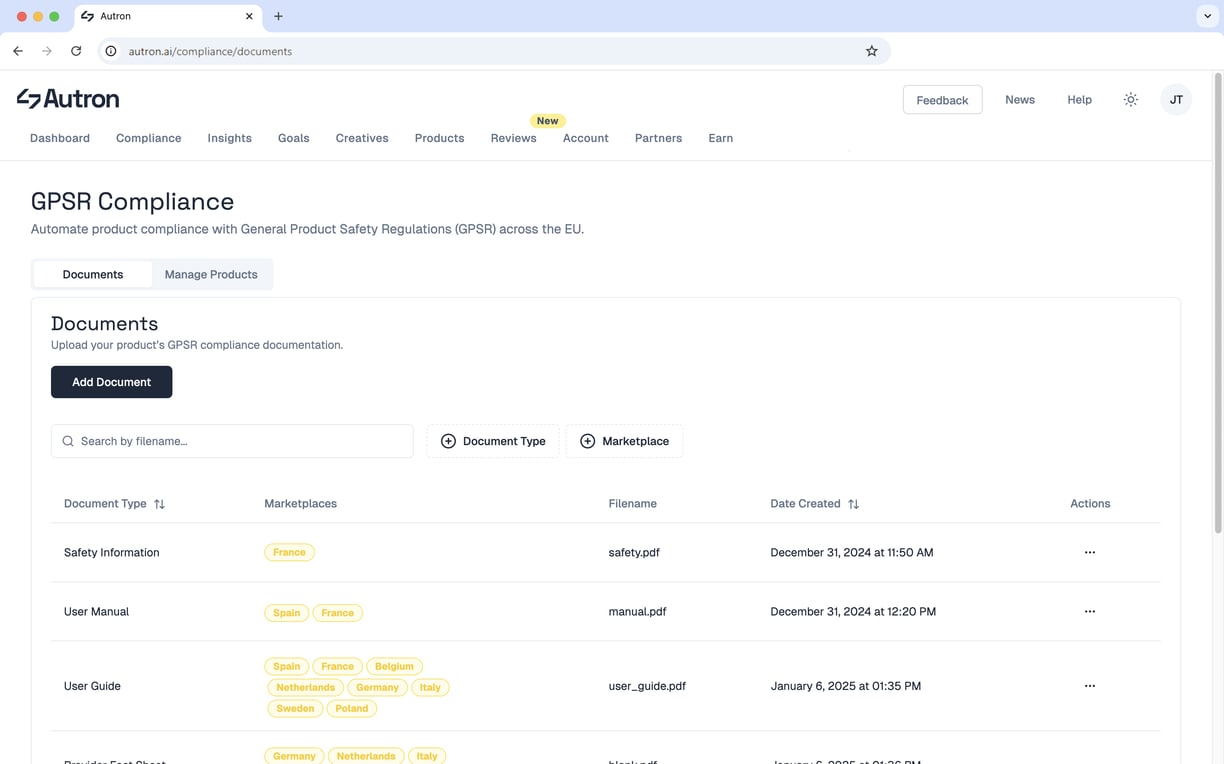Open the Products nav item

point(439,138)
